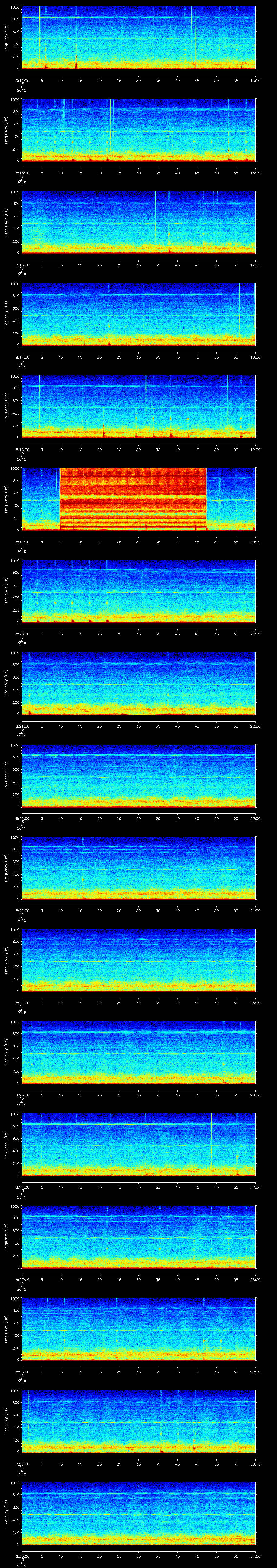Click the 15:00 end label of first spectrogram
This screenshot has width=277, height=1568.
255,80
